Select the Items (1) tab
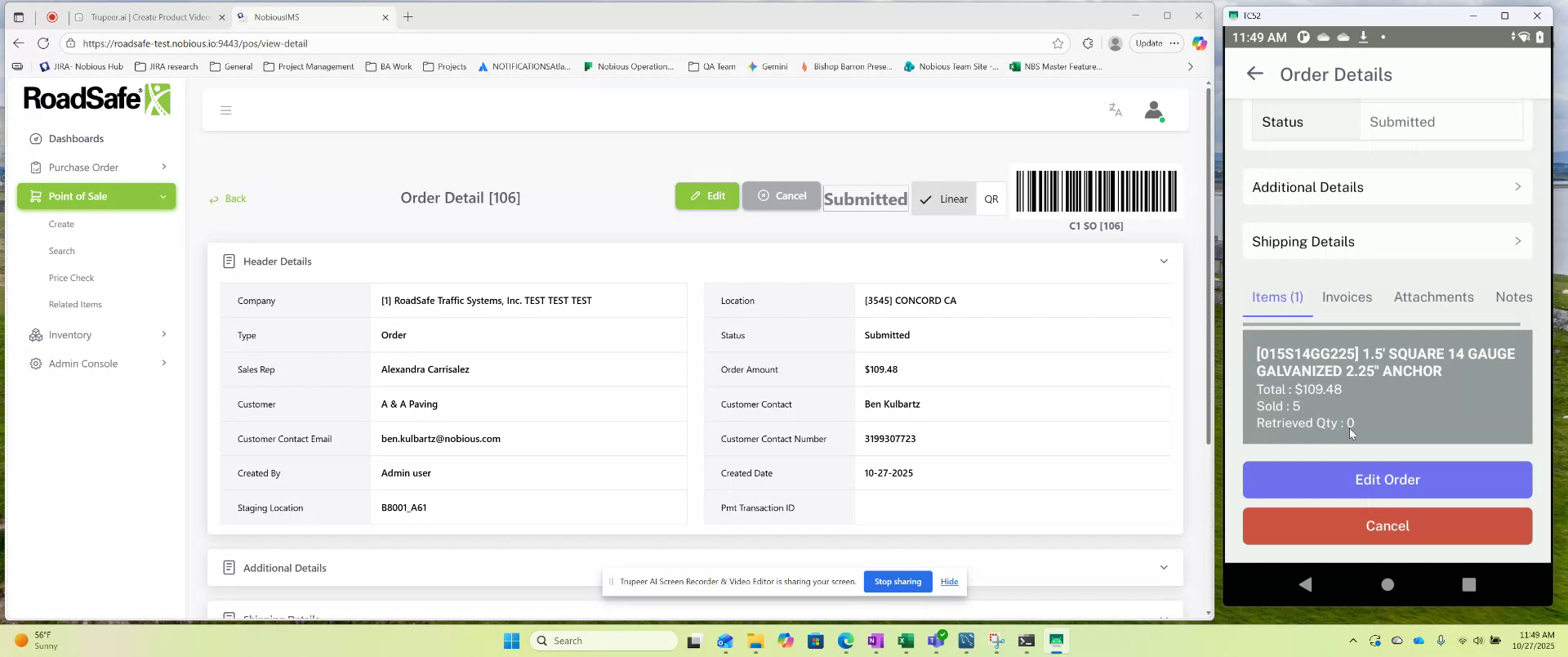The width and height of the screenshot is (1568, 657). 1277,297
